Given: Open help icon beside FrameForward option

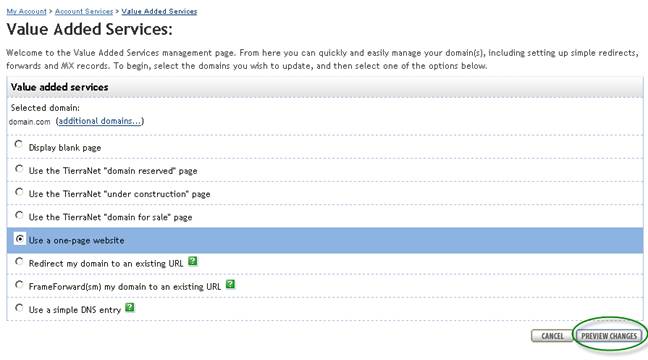Looking at the screenshot, I should [x=231, y=284].
